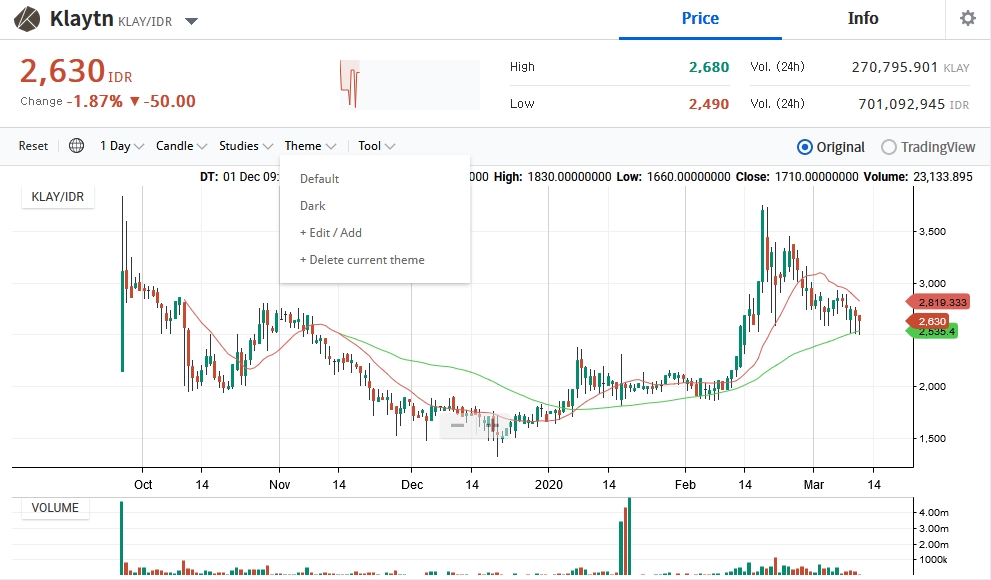Click the chart zoom-out minus button
Viewport: 991px width, 580px height.
(x=457, y=425)
